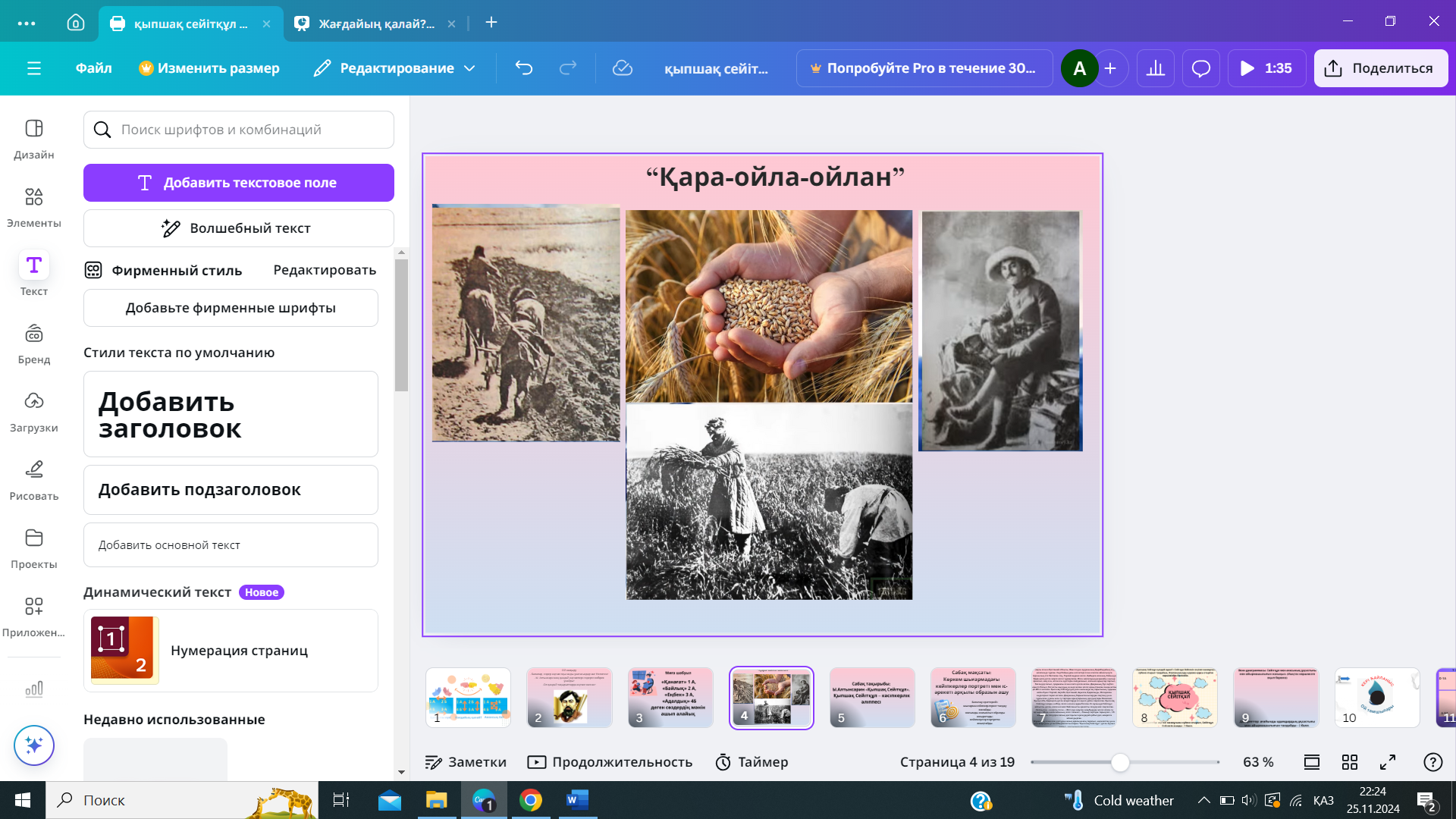Image resolution: width=1456 pixels, height=819 pixels.
Task: Switch to grid view of pages
Action: [1350, 762]
